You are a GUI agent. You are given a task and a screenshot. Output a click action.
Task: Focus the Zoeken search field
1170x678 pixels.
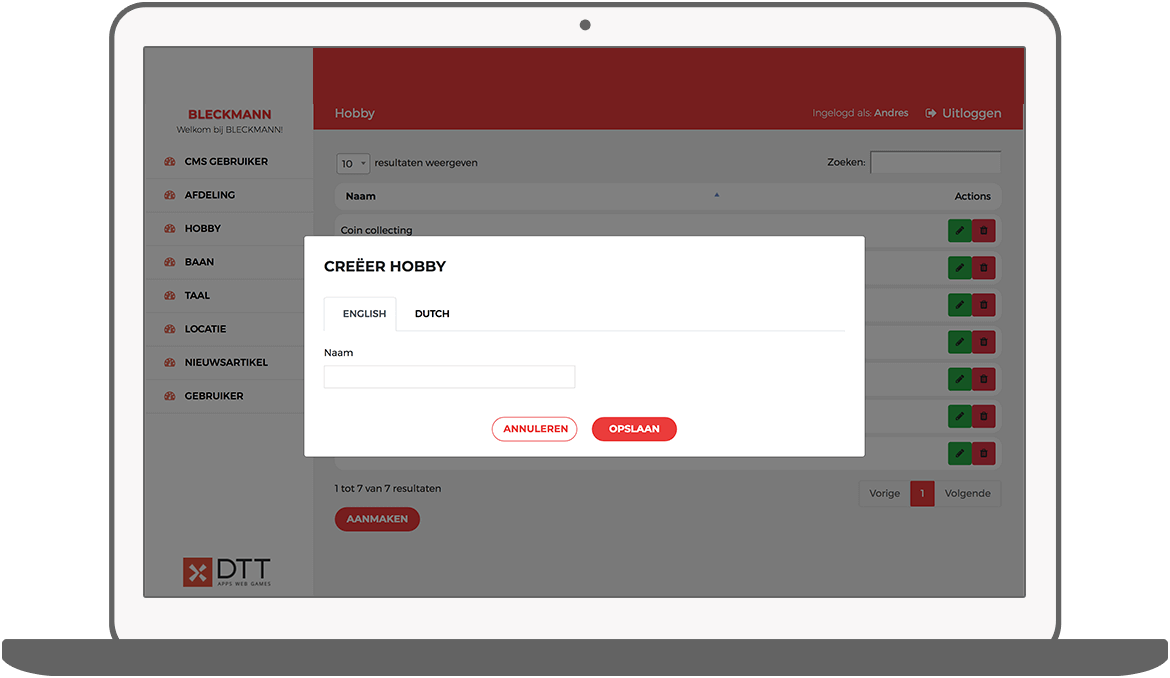935,163
